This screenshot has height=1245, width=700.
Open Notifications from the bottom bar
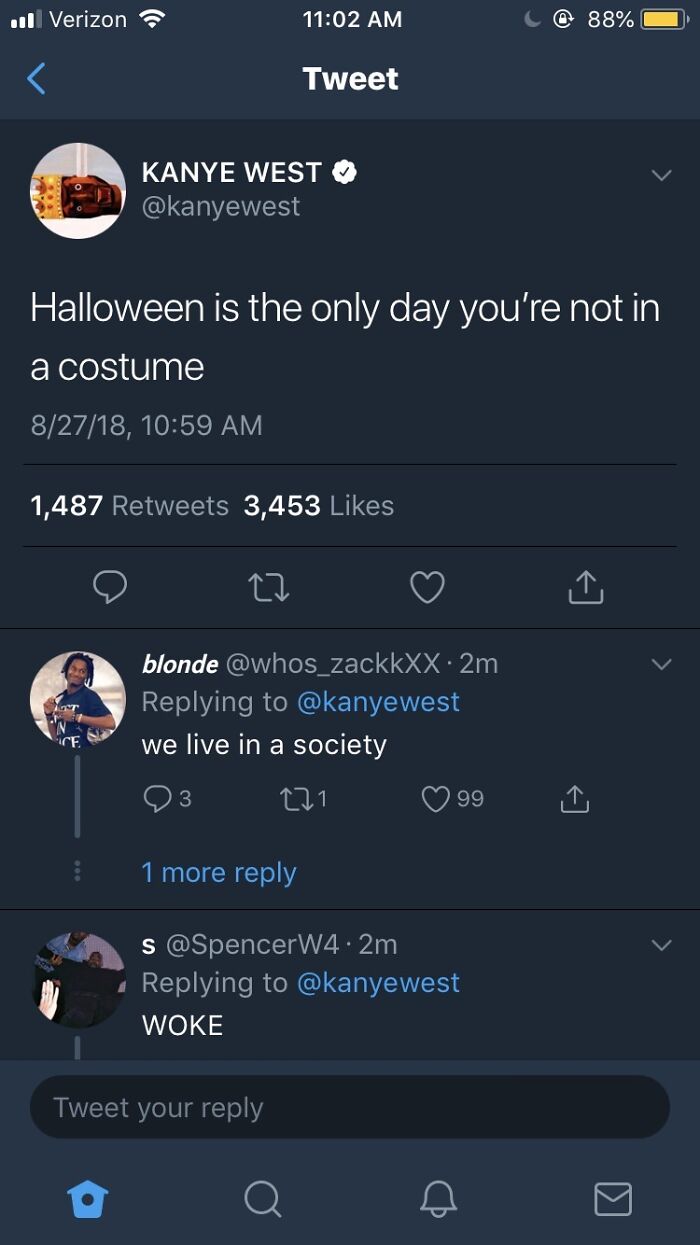(x=437, y=1199)
